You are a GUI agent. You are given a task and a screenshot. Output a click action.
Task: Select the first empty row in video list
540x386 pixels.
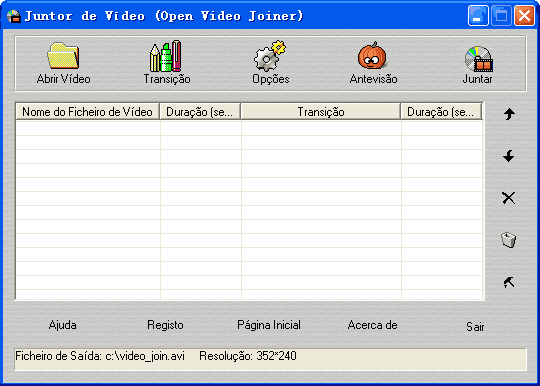click(249, 128)
